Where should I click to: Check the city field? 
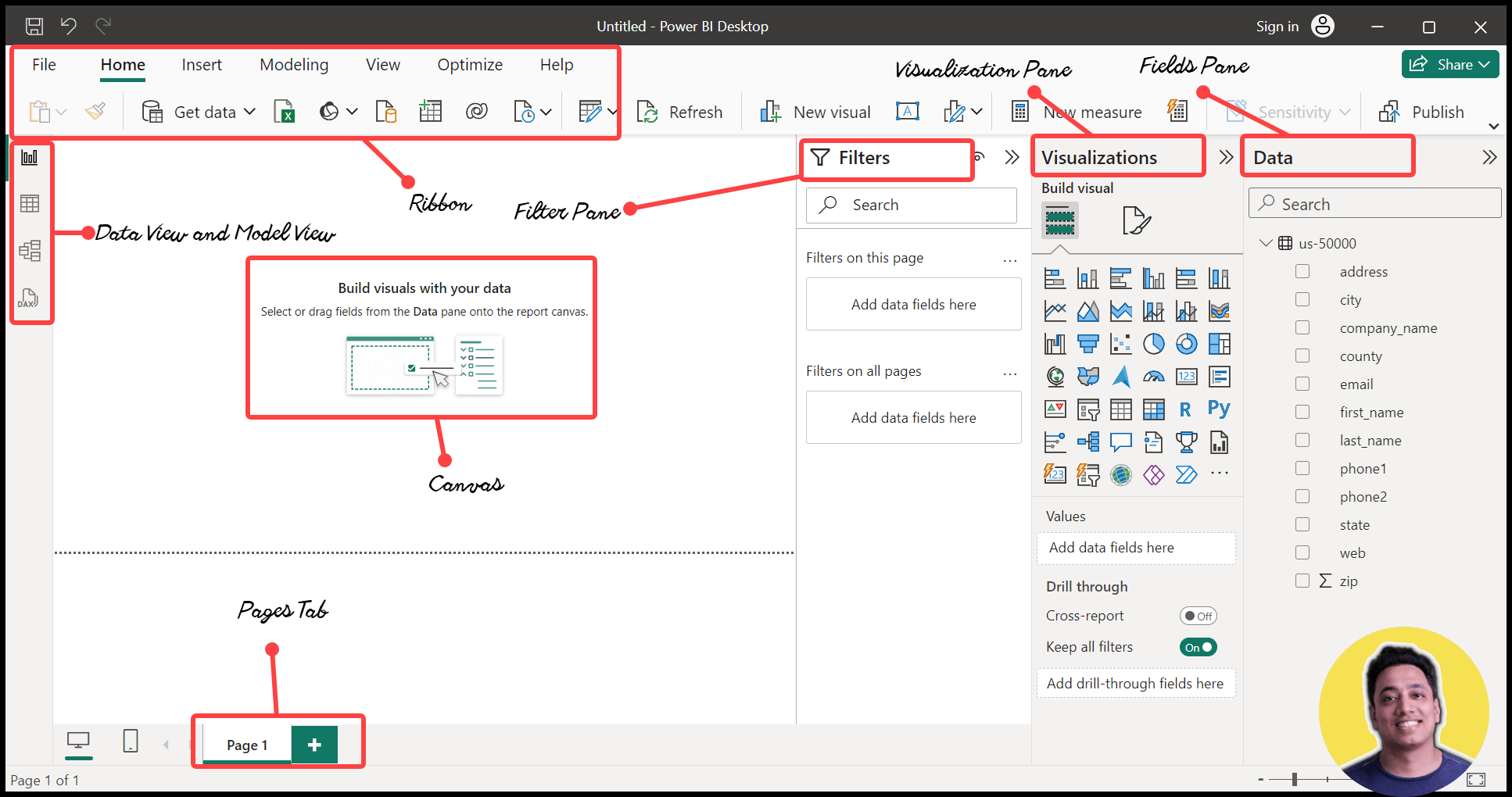point(1302,299)
